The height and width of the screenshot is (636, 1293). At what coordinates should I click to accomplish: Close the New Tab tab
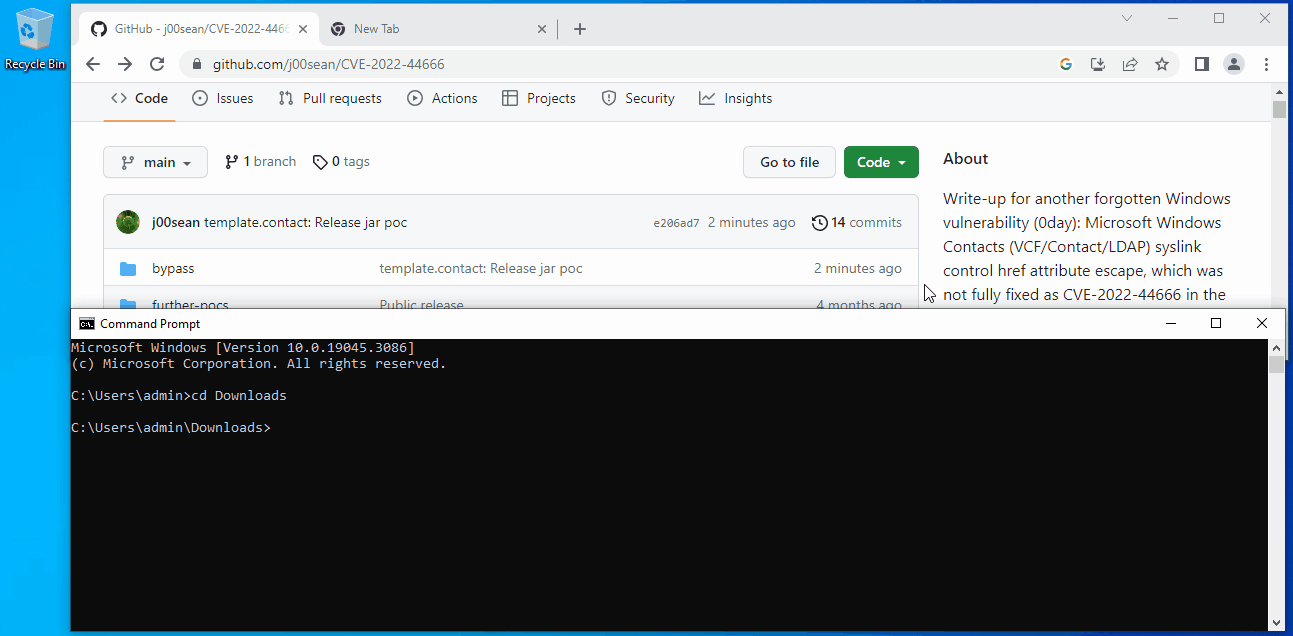tap(542, 29)
